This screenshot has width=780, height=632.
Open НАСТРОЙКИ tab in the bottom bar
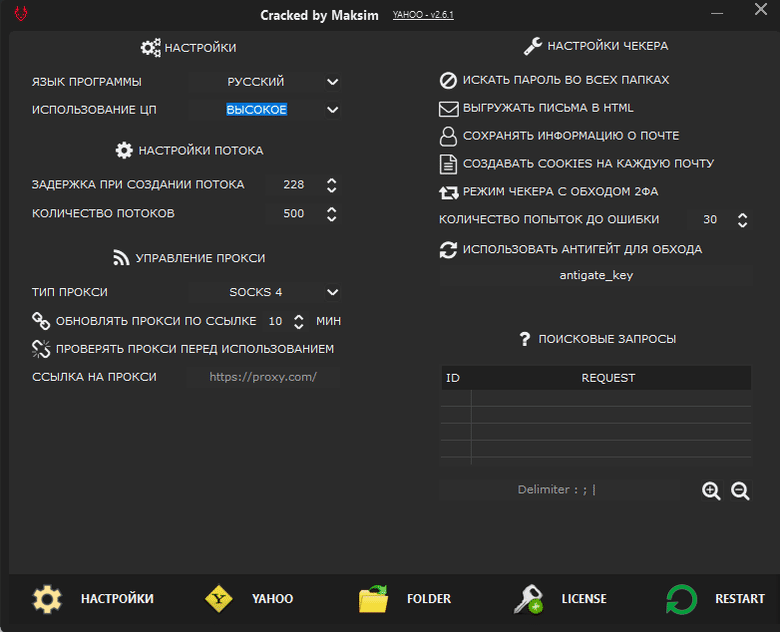point(93,599)
